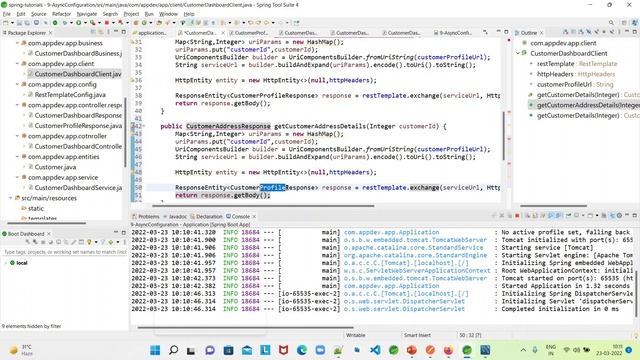Click the red Terminate icon in Console

517,216
